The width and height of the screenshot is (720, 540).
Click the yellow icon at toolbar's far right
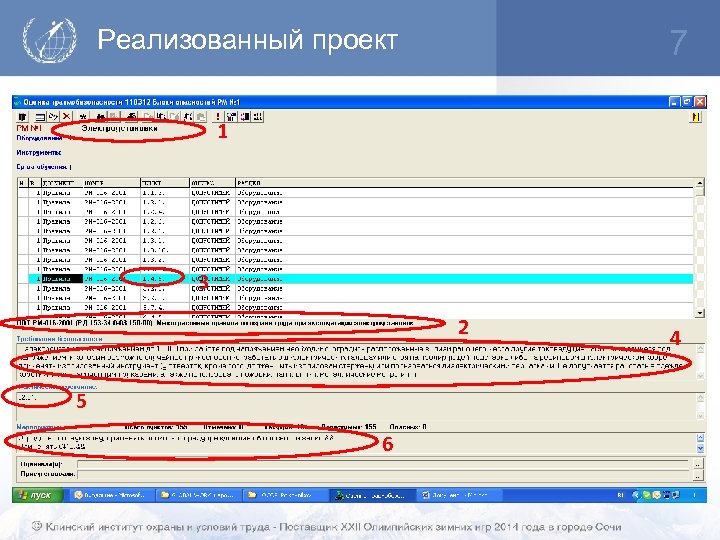(696, 117)
